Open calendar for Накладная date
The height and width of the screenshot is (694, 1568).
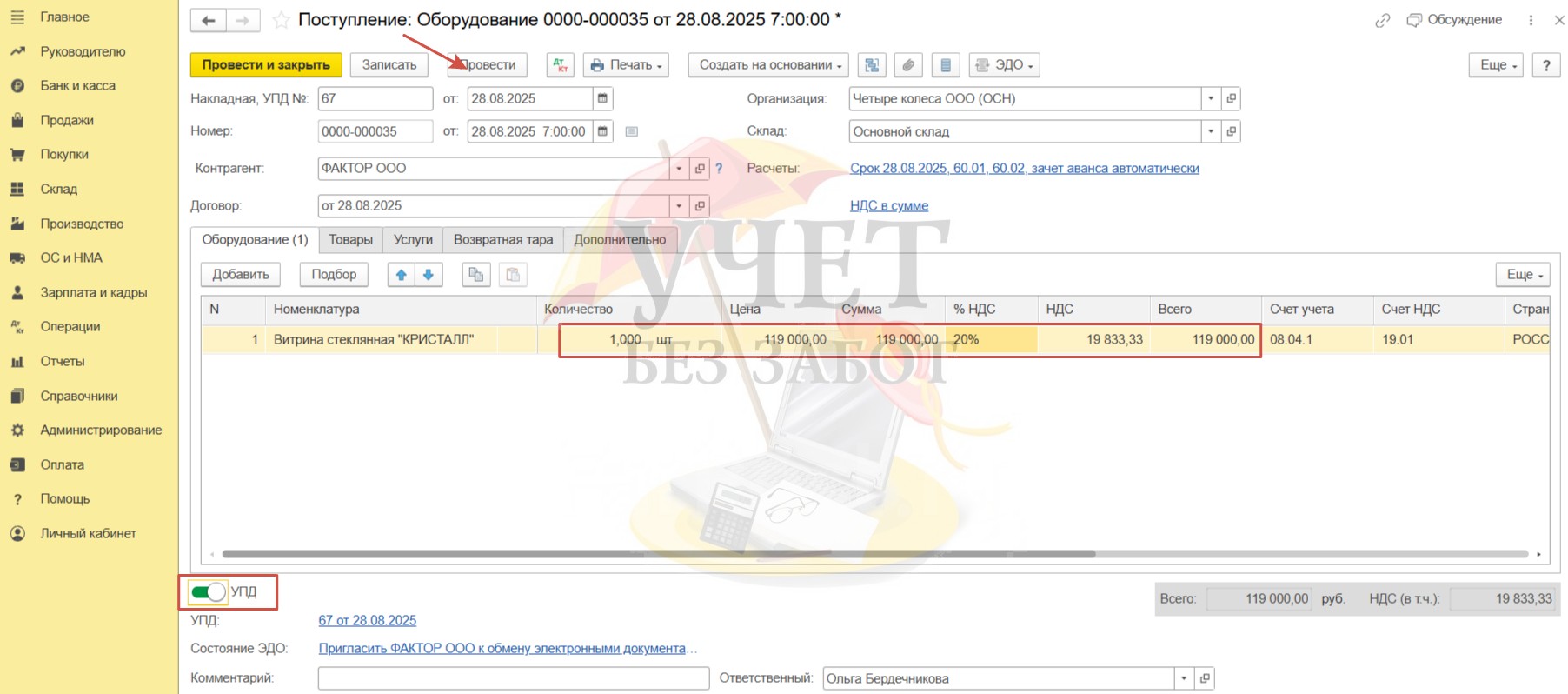pyautogui.click(x=602, y=98)
